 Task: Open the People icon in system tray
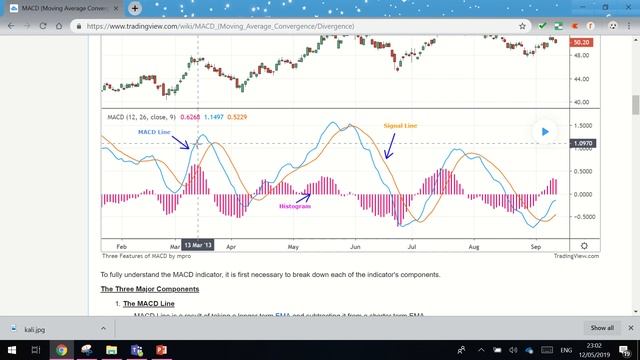click(461, 350)
